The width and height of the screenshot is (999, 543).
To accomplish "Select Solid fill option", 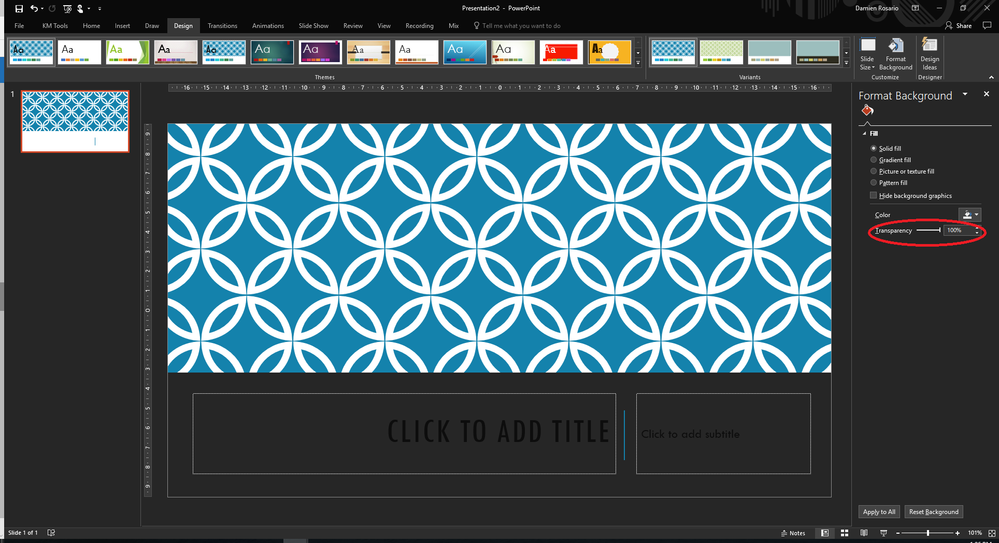I will pos(886,148).
